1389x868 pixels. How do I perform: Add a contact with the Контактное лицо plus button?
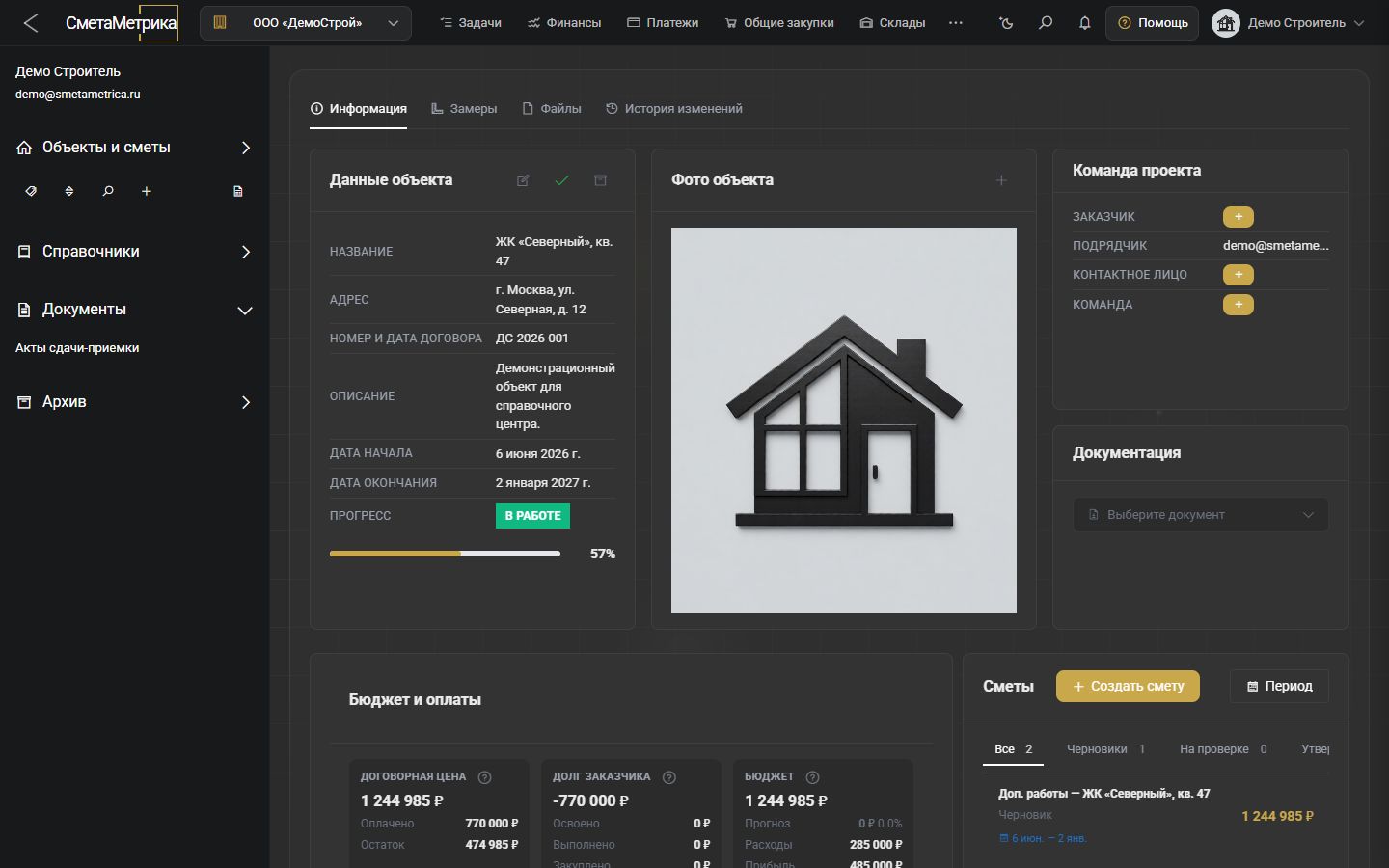1239,275
